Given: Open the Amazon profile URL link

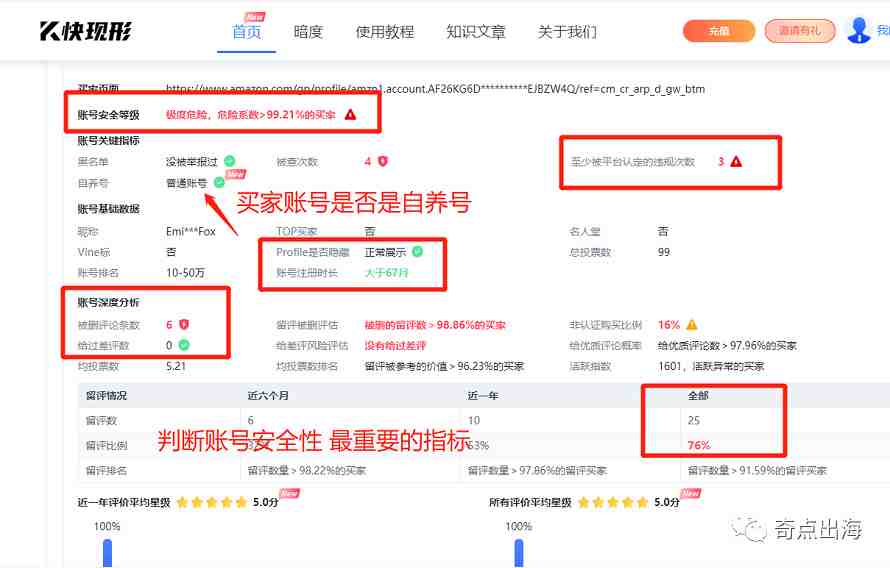Looking at the screenshot, I should [435, 89].
